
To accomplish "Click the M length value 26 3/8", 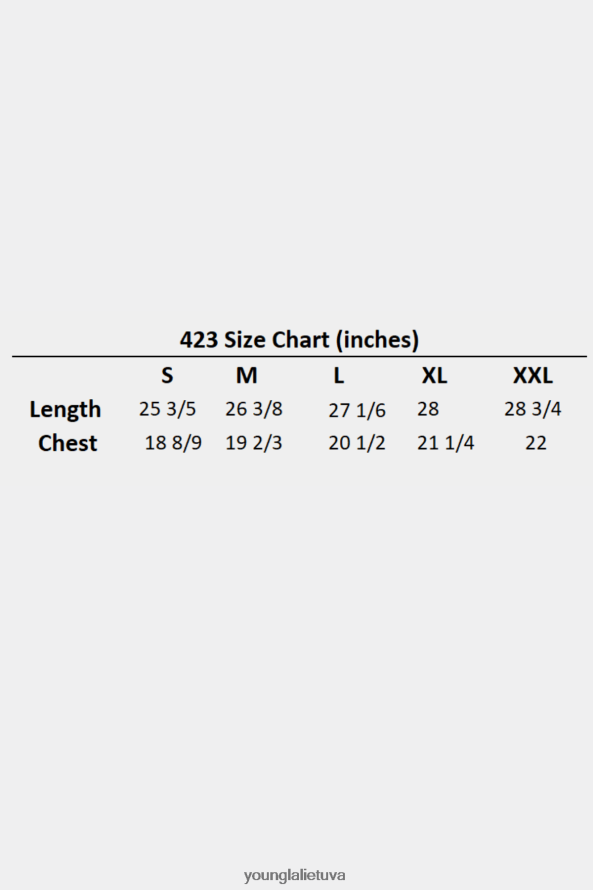I will [x=254, y=409].
